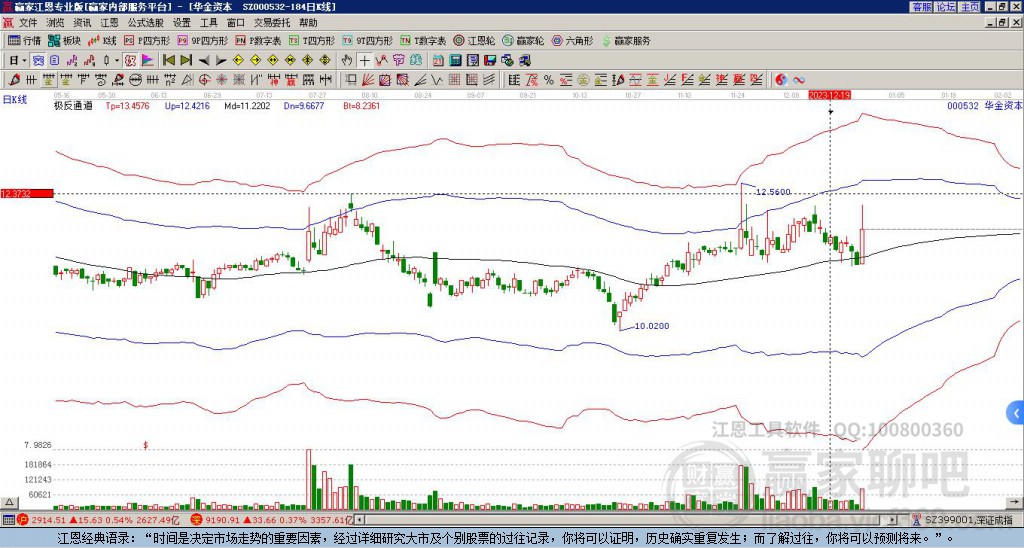Open the T数字表 tool

pos(423,40)
